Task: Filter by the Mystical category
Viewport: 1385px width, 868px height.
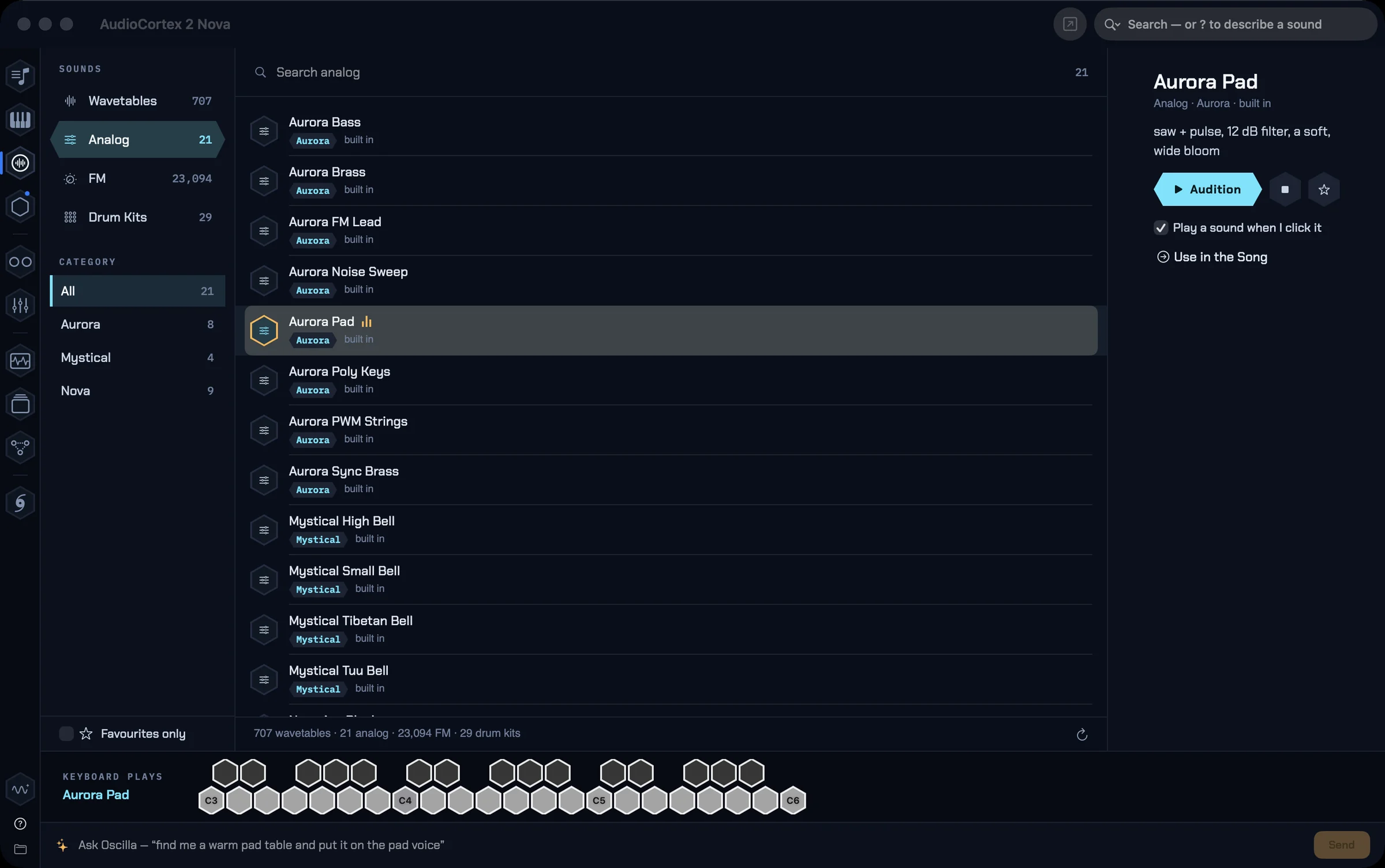Action: click(x=137, y=358)
